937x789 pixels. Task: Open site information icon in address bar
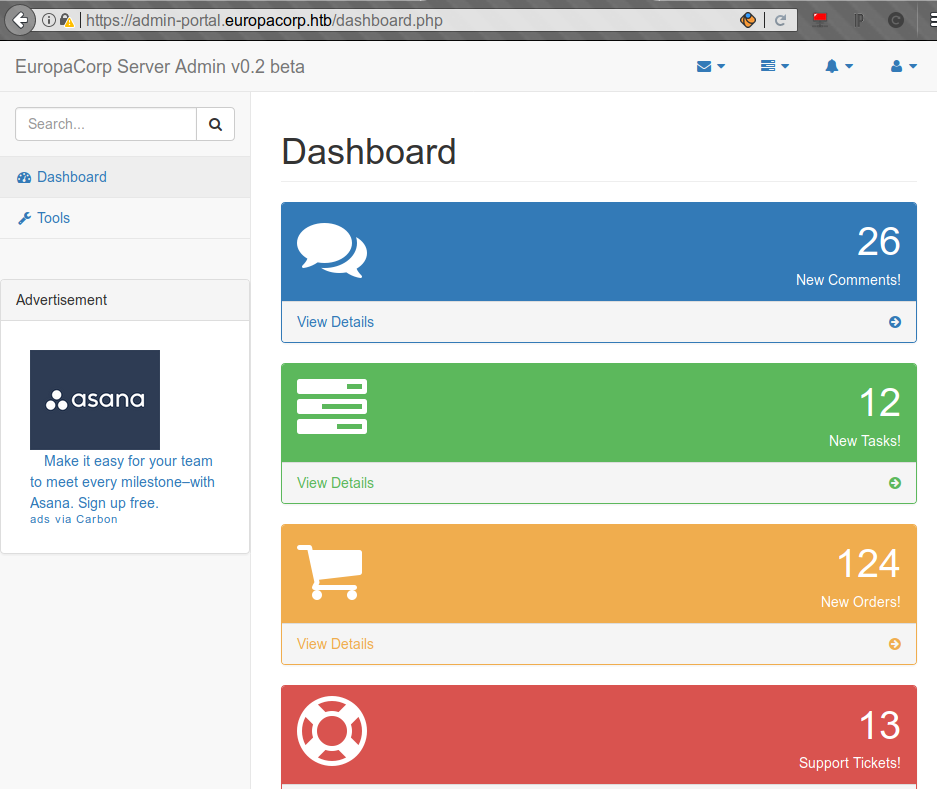click(x=48, y=20)
